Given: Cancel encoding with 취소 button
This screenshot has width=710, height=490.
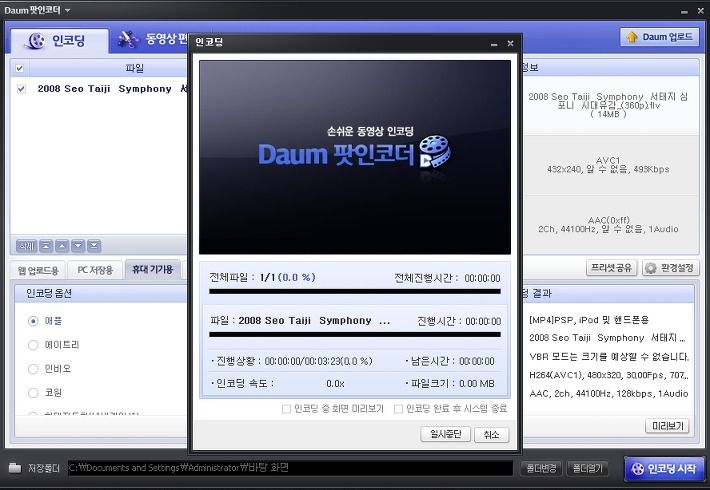Looking at the screenshot, I should [x=491, y=435].
